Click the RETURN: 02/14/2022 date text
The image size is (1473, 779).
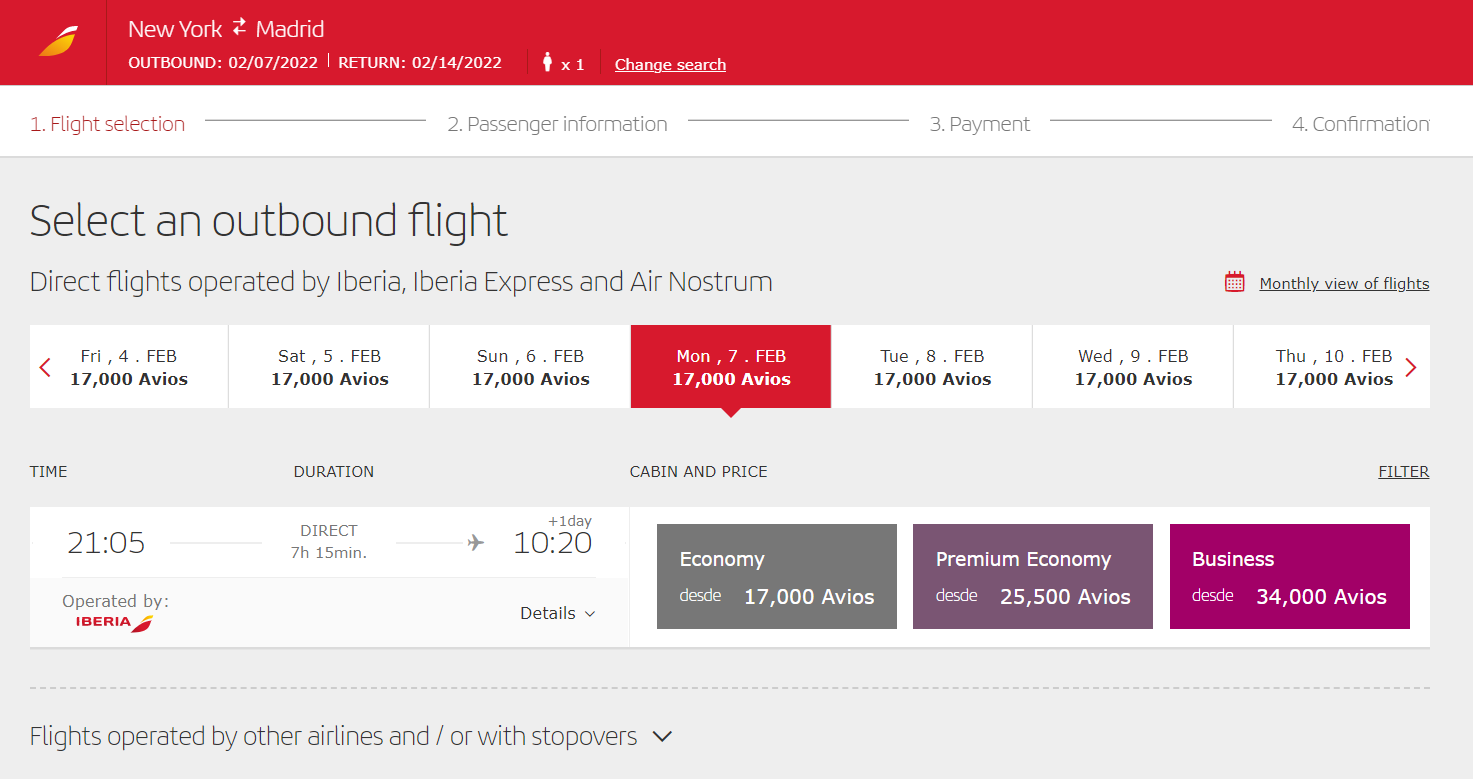click(x=420, y=62)
